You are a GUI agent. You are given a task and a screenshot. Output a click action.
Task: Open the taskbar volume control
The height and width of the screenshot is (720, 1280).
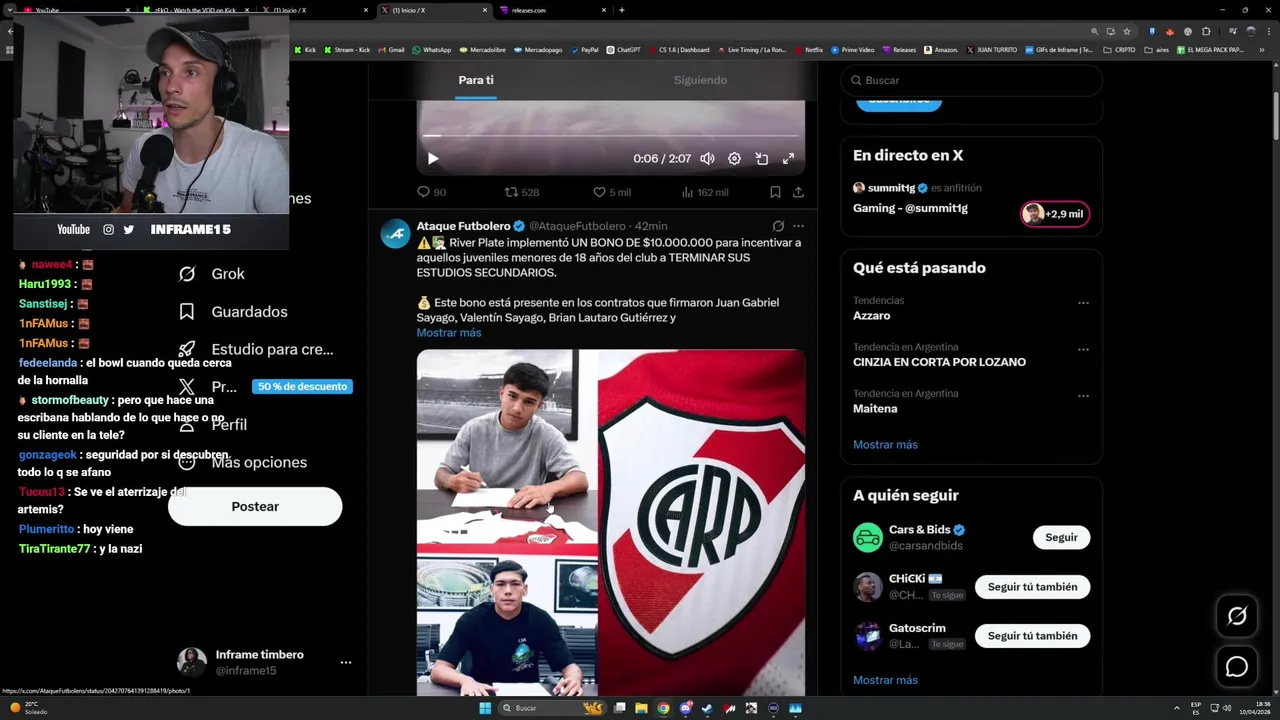coord(1228,708)
